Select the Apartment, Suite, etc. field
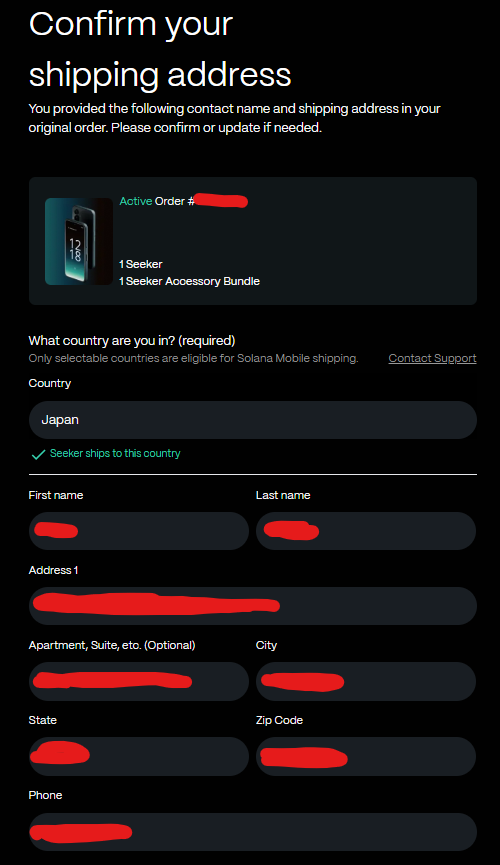Viewport: 500px width, 865px height. tap(139, 681)
